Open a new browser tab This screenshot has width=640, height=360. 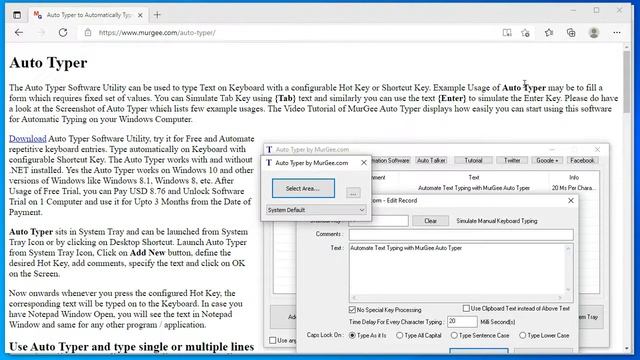point(157,15)
